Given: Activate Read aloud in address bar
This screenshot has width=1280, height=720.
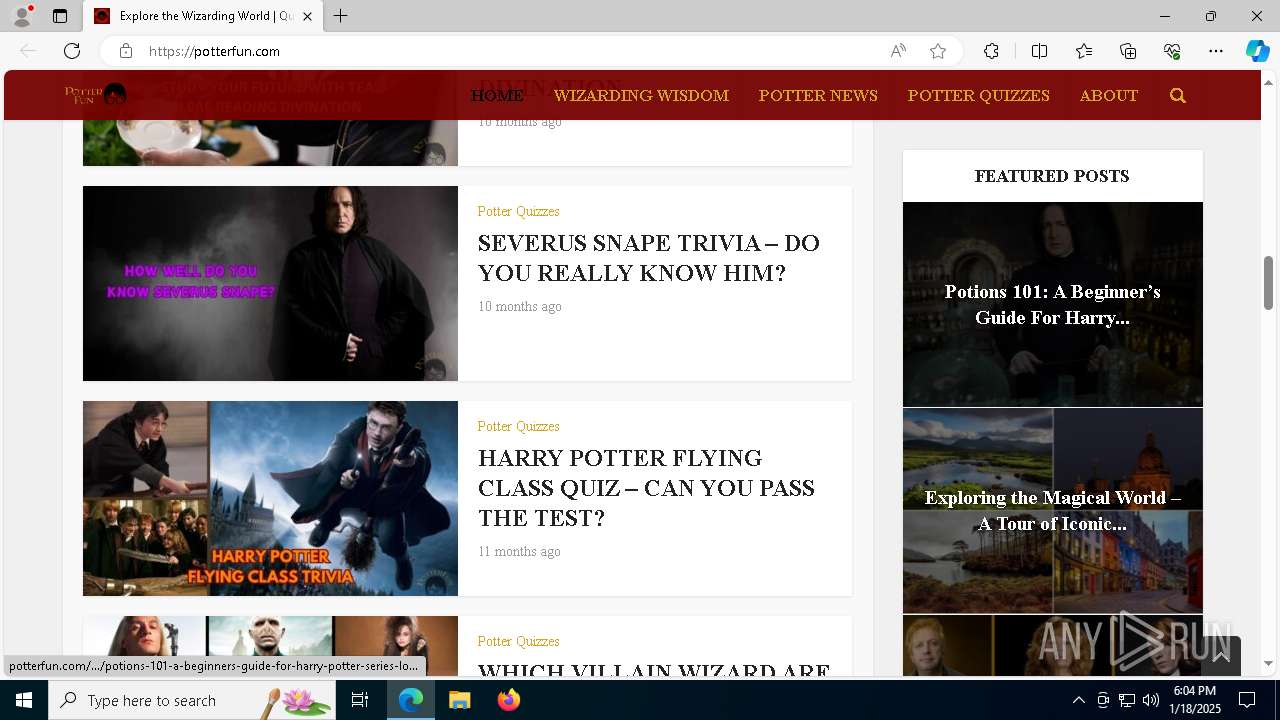Looking at the screenshot, I should click(898, 51).
